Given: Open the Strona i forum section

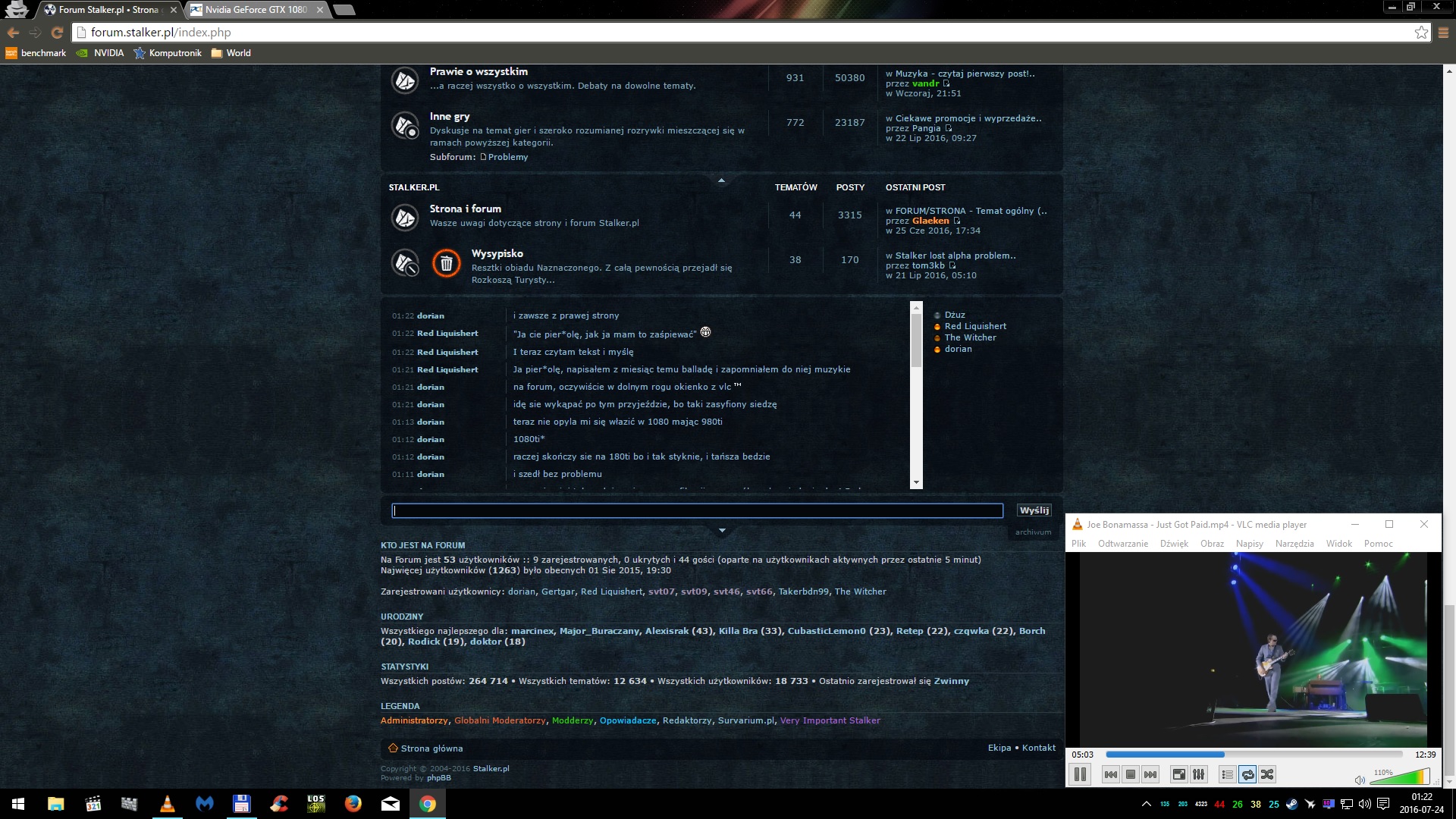Looking at the screenshot, I should [465, 209].
